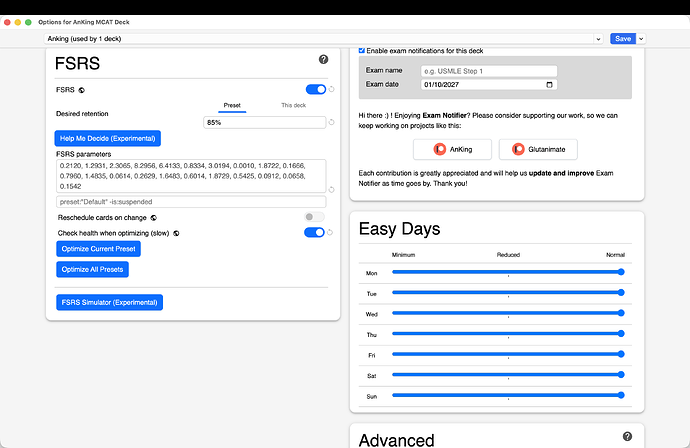Image resolution: width=690 pixels, height=448 pixels.
Task: Adjust the Sun easy days slider
Action: pos(508,396)
